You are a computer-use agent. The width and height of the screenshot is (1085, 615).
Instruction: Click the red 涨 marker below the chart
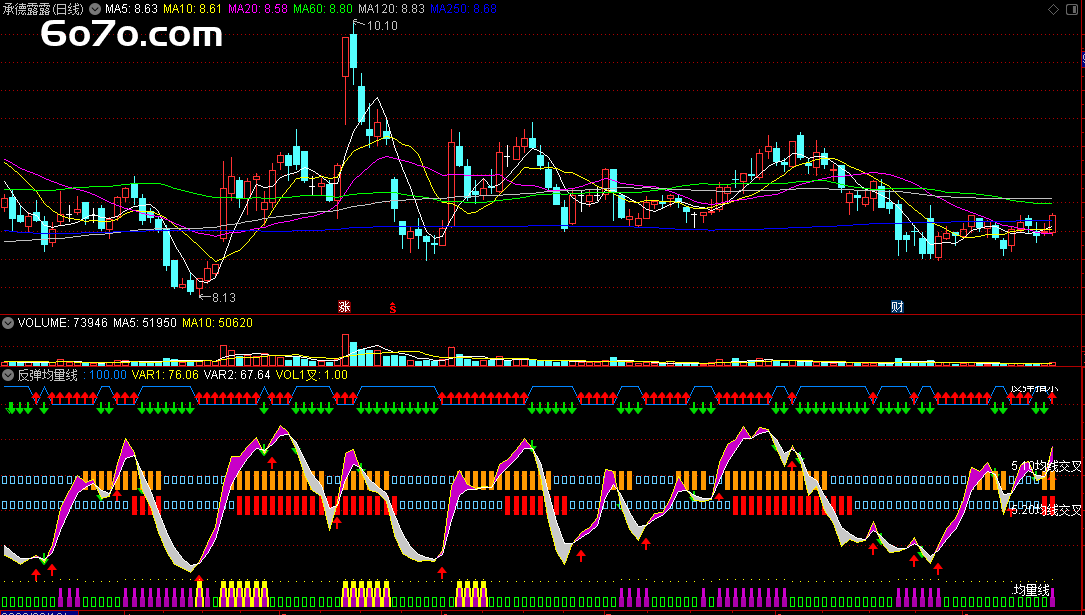point(344,306)
